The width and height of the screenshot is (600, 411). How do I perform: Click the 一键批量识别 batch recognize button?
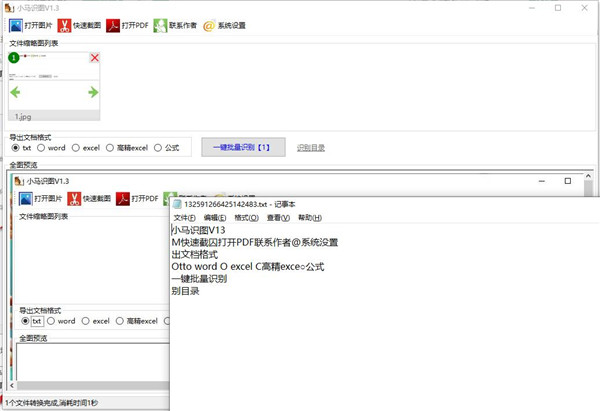tap(236, 147)
